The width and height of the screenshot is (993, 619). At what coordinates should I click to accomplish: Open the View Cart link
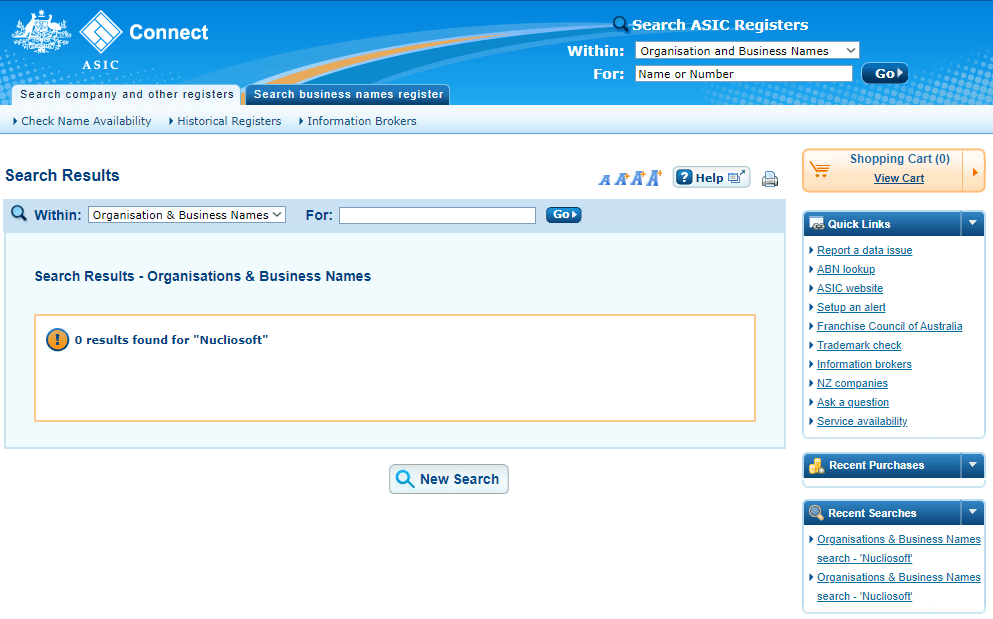click(x=899, y=178)
